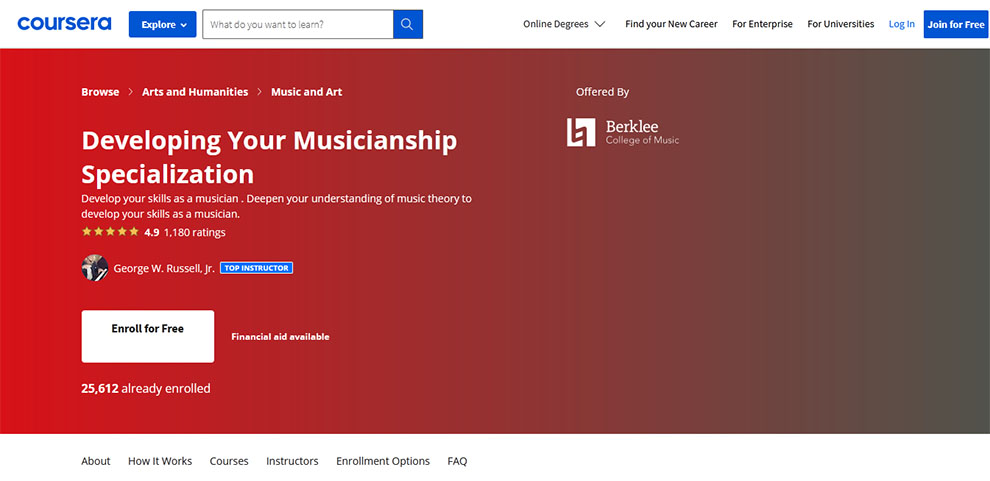The height and width of the screenshot is (481, 990).
Task: Open Financial aid available link
Action: coord(280,336)
